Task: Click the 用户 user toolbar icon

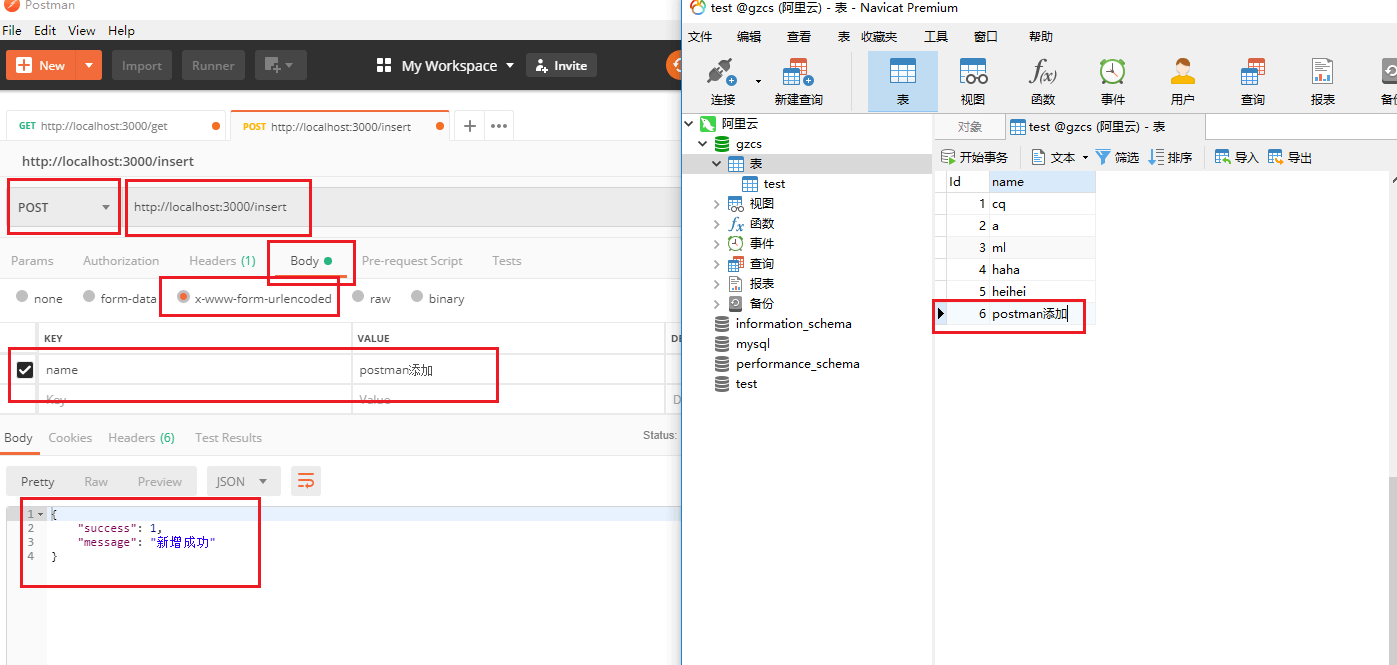Action: [1183, 82]
